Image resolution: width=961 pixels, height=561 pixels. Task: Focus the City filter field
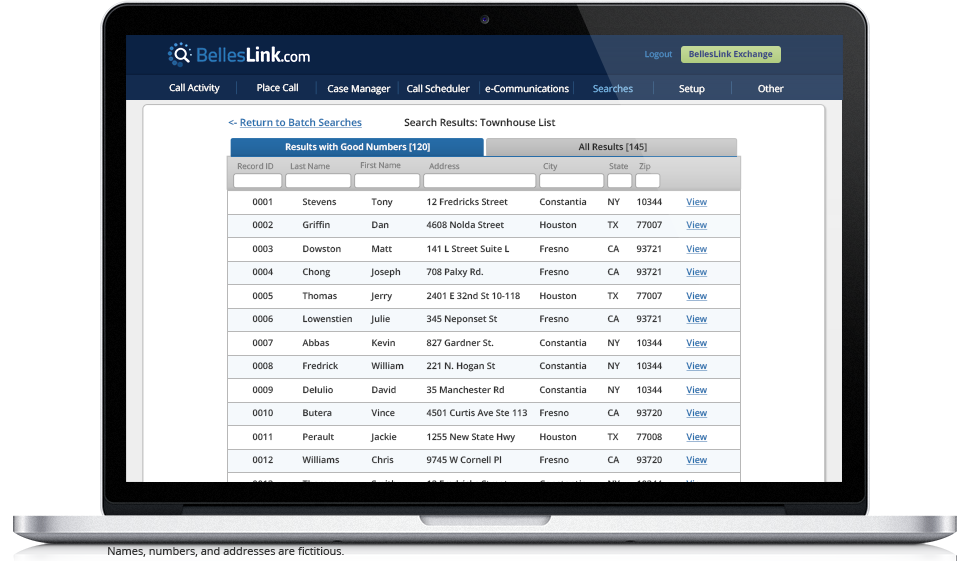pyautogui.click(x=571, y=180)
